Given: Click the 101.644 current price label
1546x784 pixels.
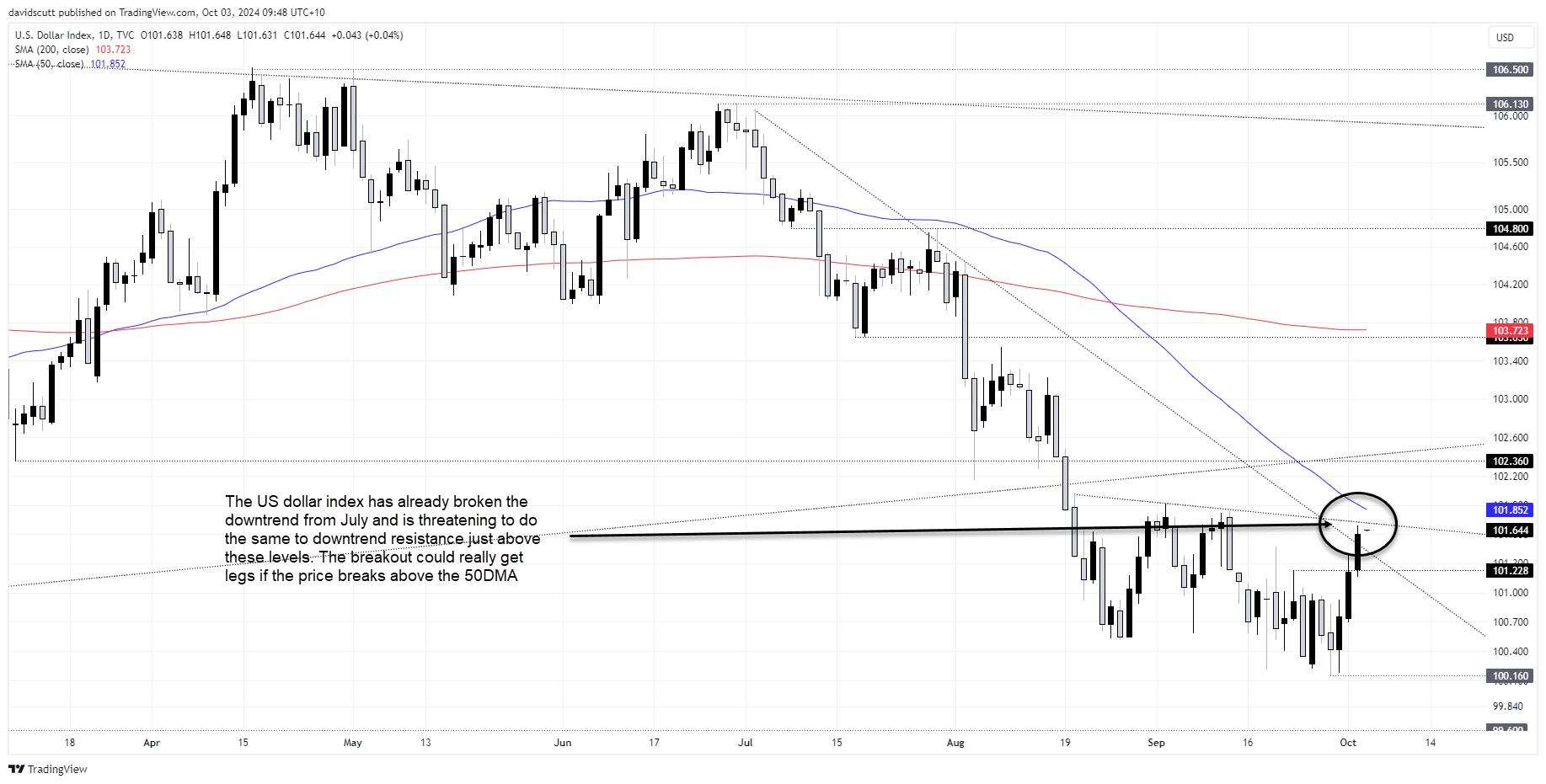Looking at the screenshot, I should click(1510, 530).
